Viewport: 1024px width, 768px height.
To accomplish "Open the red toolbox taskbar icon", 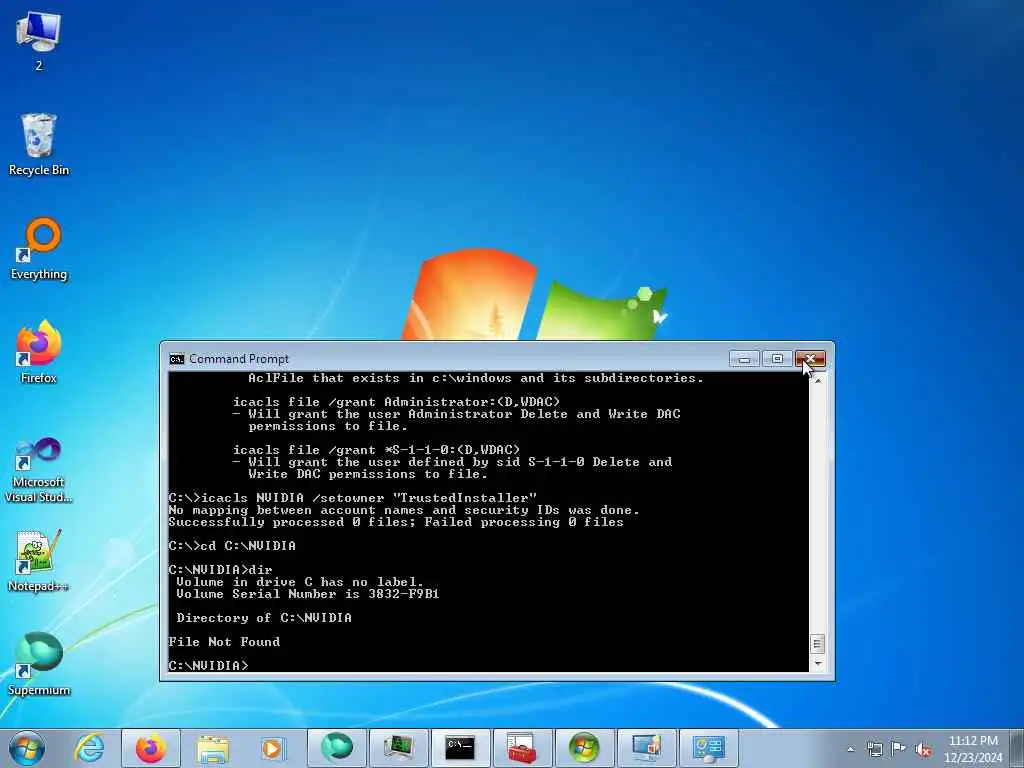I will [x=522, y=747].
